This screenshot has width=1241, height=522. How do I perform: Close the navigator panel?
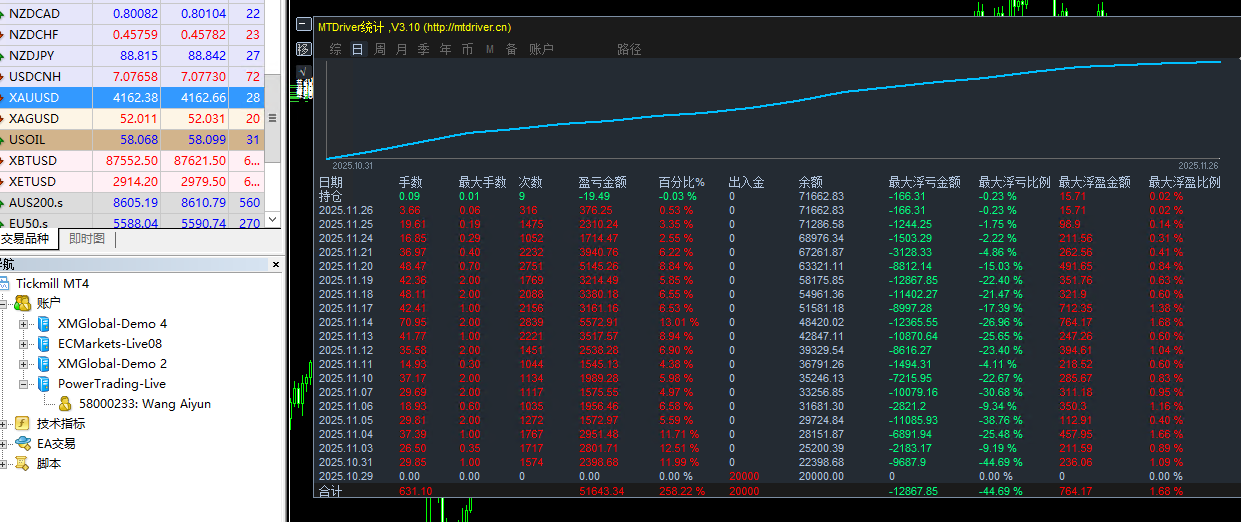[276, 265]
